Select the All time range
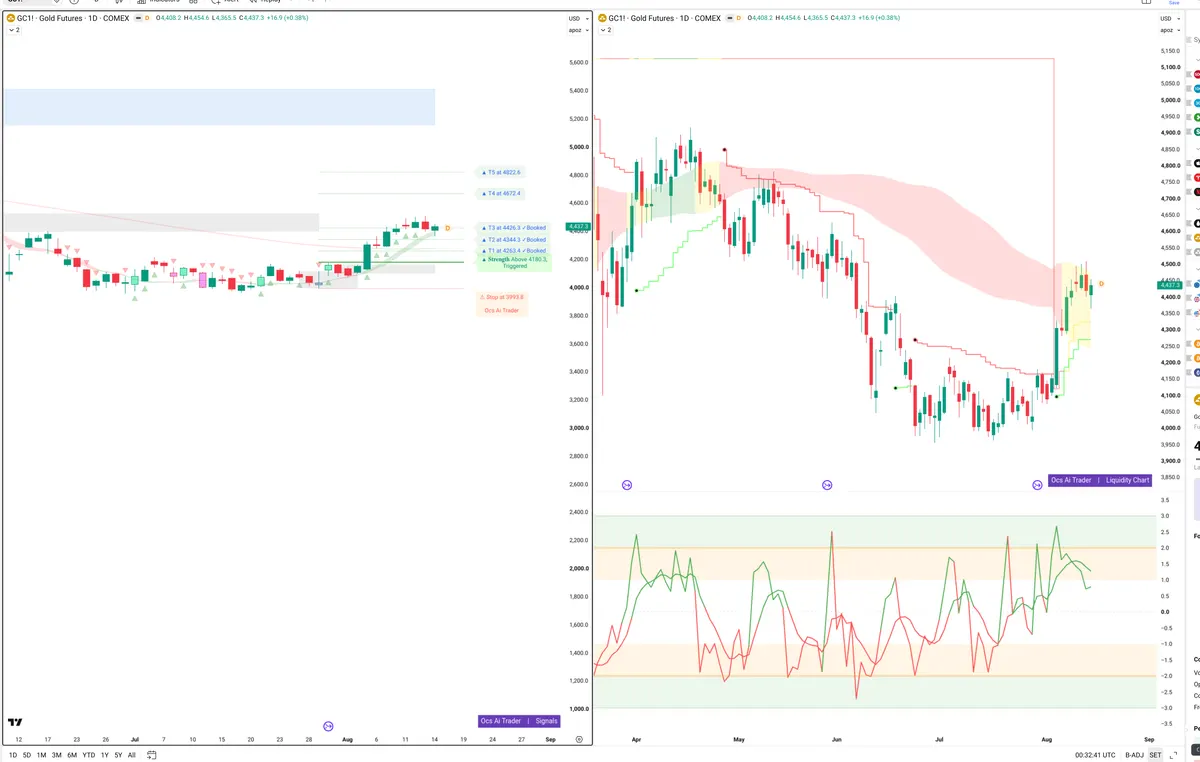This screenshot has width=1200, height=762. [131, 755]
